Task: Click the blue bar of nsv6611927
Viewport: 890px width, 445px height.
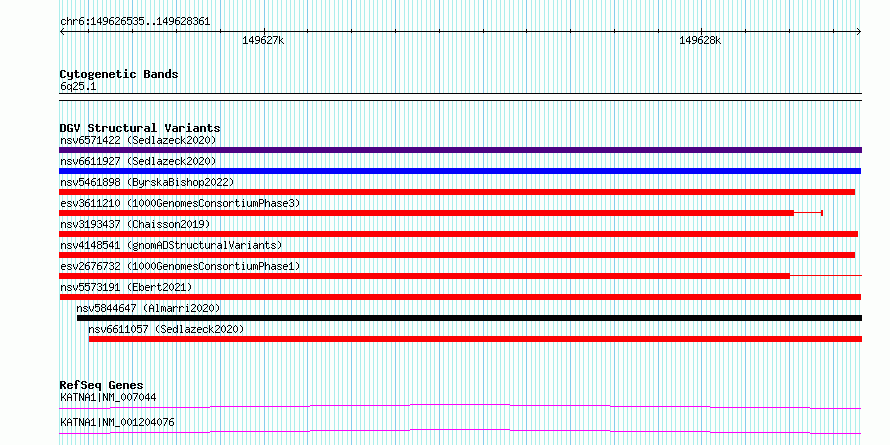Action: pyautogui.click(x=460, y=171)
